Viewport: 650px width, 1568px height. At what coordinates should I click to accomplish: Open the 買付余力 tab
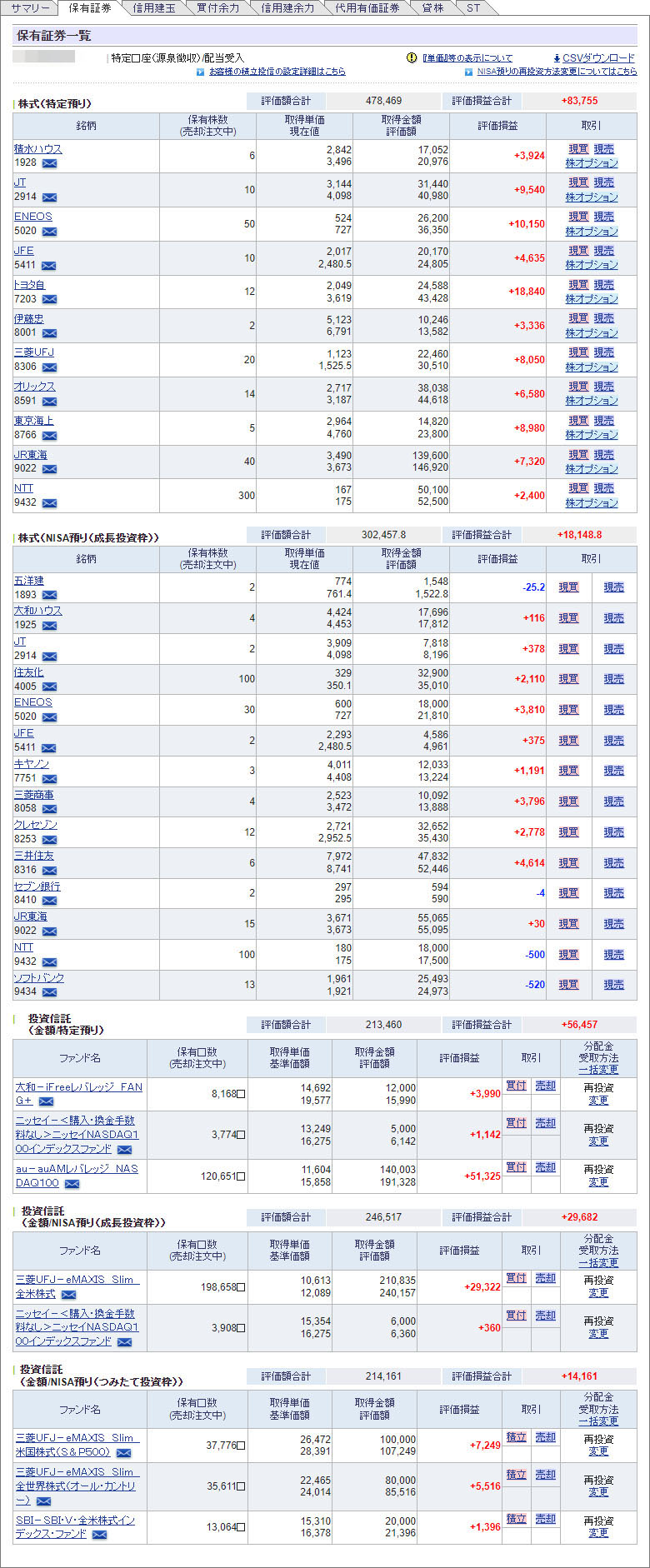click(217, 8)
